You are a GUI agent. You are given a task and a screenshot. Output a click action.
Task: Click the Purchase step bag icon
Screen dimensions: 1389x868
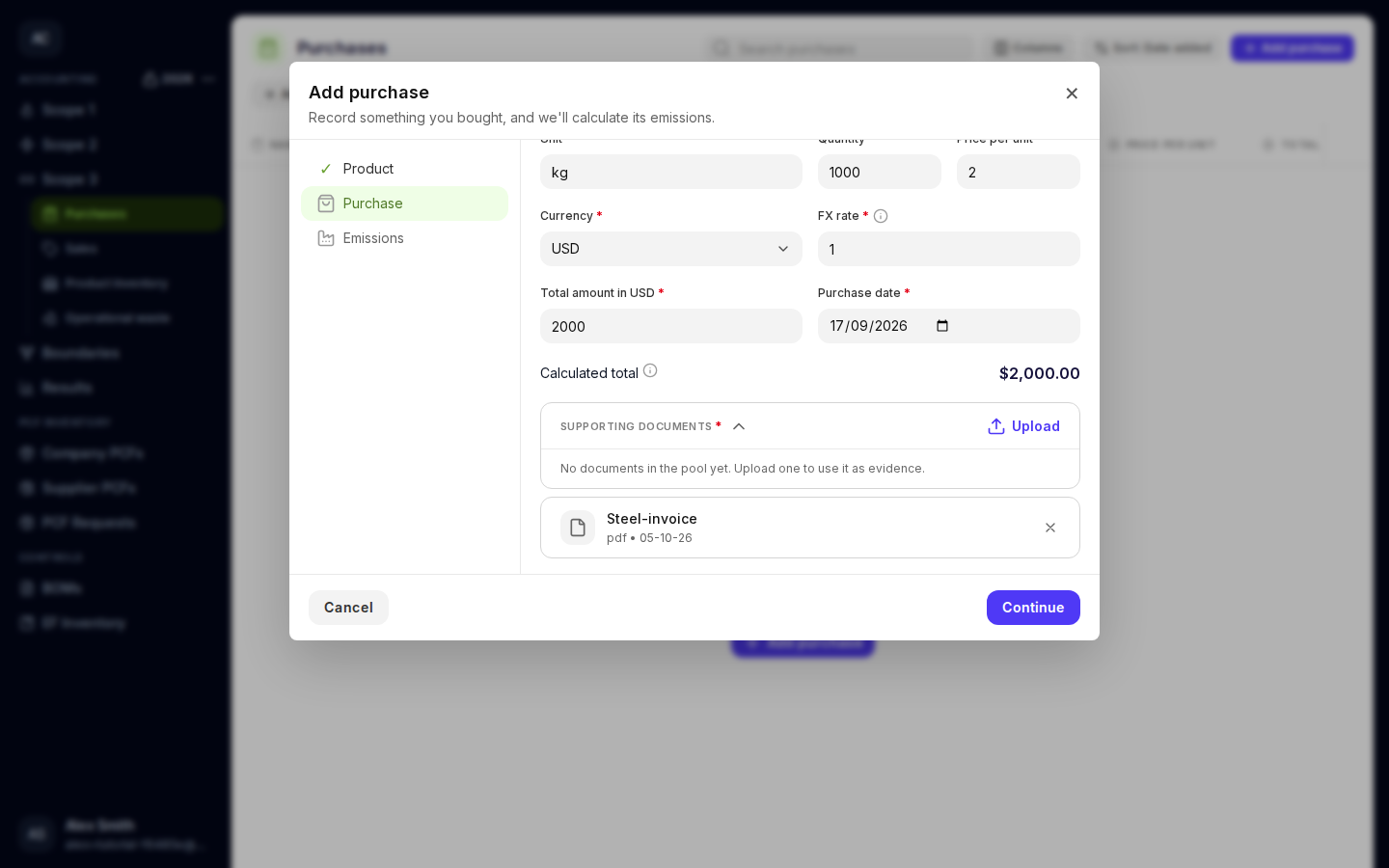pos(326,203)
